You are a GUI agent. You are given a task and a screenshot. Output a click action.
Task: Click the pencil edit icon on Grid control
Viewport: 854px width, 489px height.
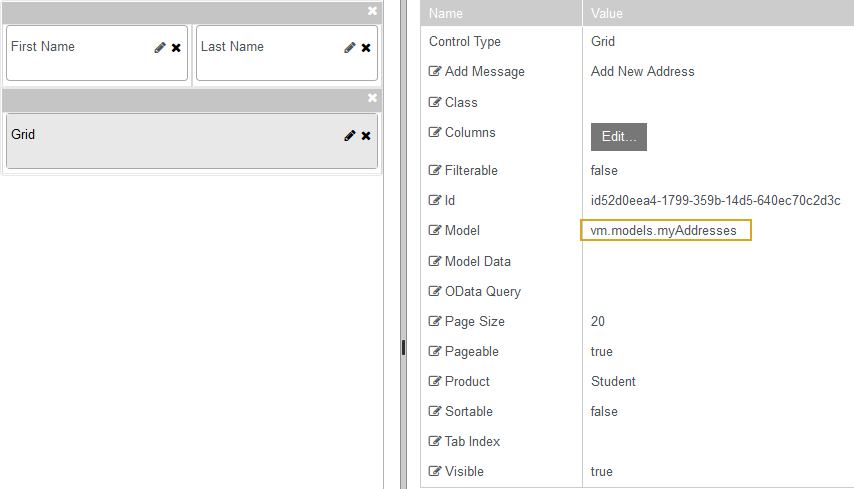tap(350, 136)
